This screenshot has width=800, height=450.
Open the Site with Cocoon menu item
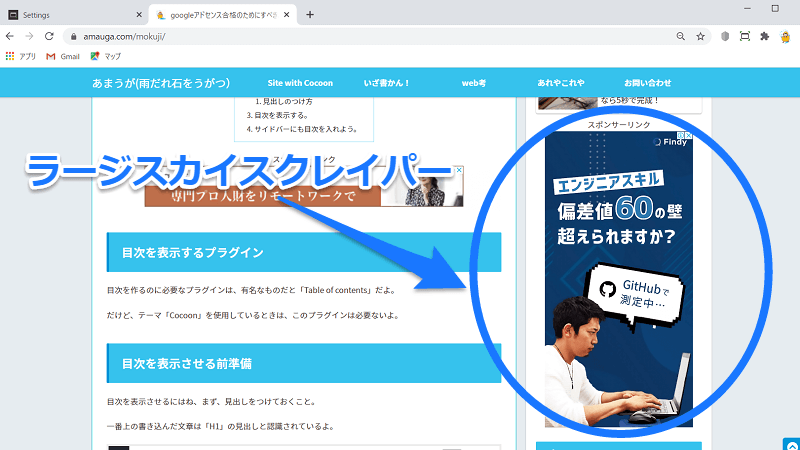pos(300,82)
